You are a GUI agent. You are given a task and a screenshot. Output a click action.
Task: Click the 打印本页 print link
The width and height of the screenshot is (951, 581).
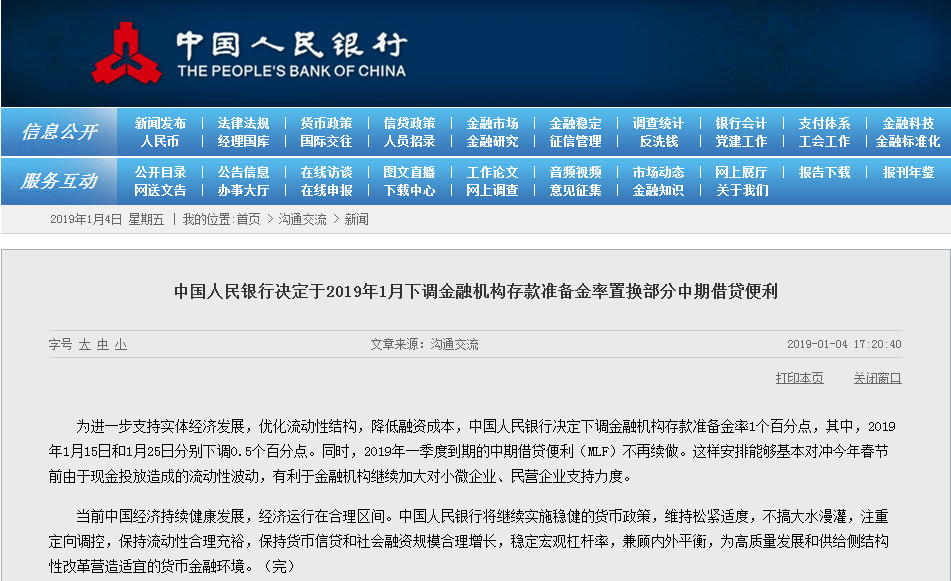(799, 378)
